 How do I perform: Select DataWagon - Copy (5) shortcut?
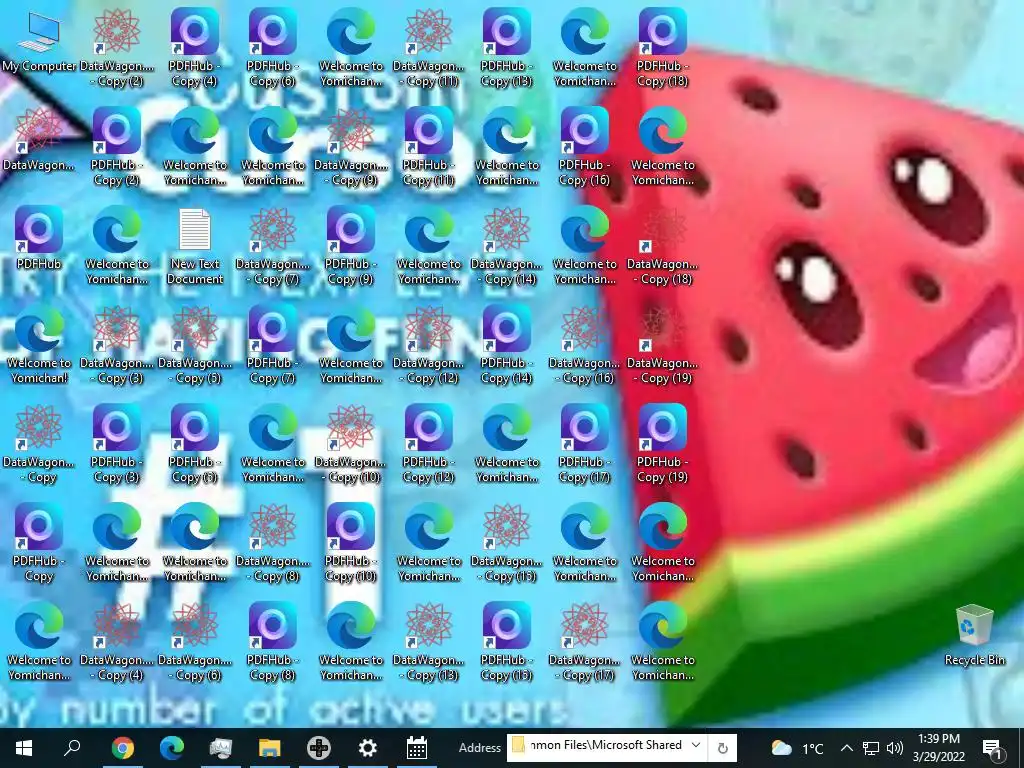click(x=195, y=346)
